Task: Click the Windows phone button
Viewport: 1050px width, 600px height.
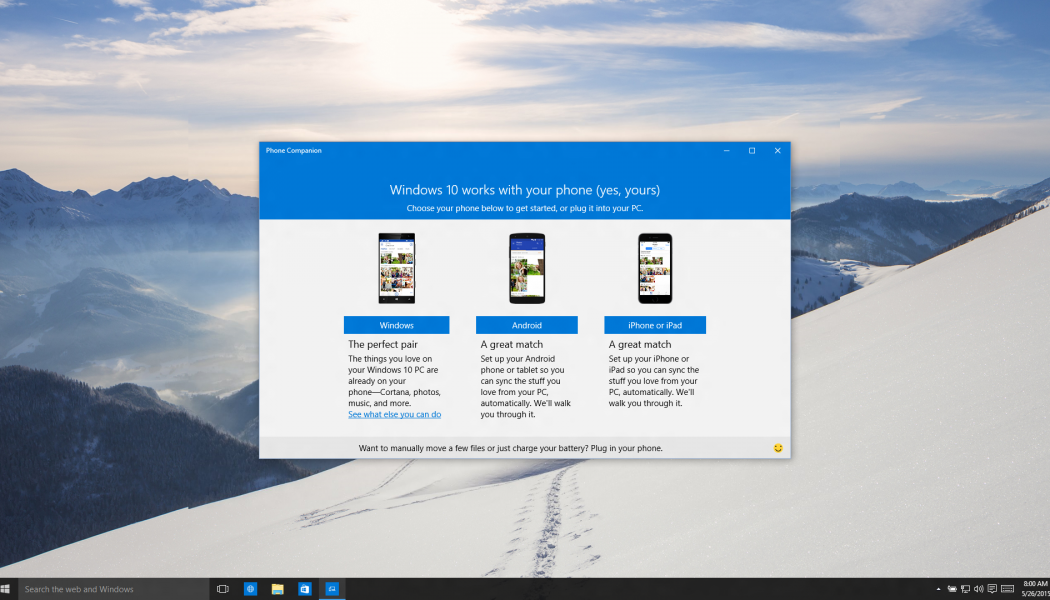Action: click(396, 325)
